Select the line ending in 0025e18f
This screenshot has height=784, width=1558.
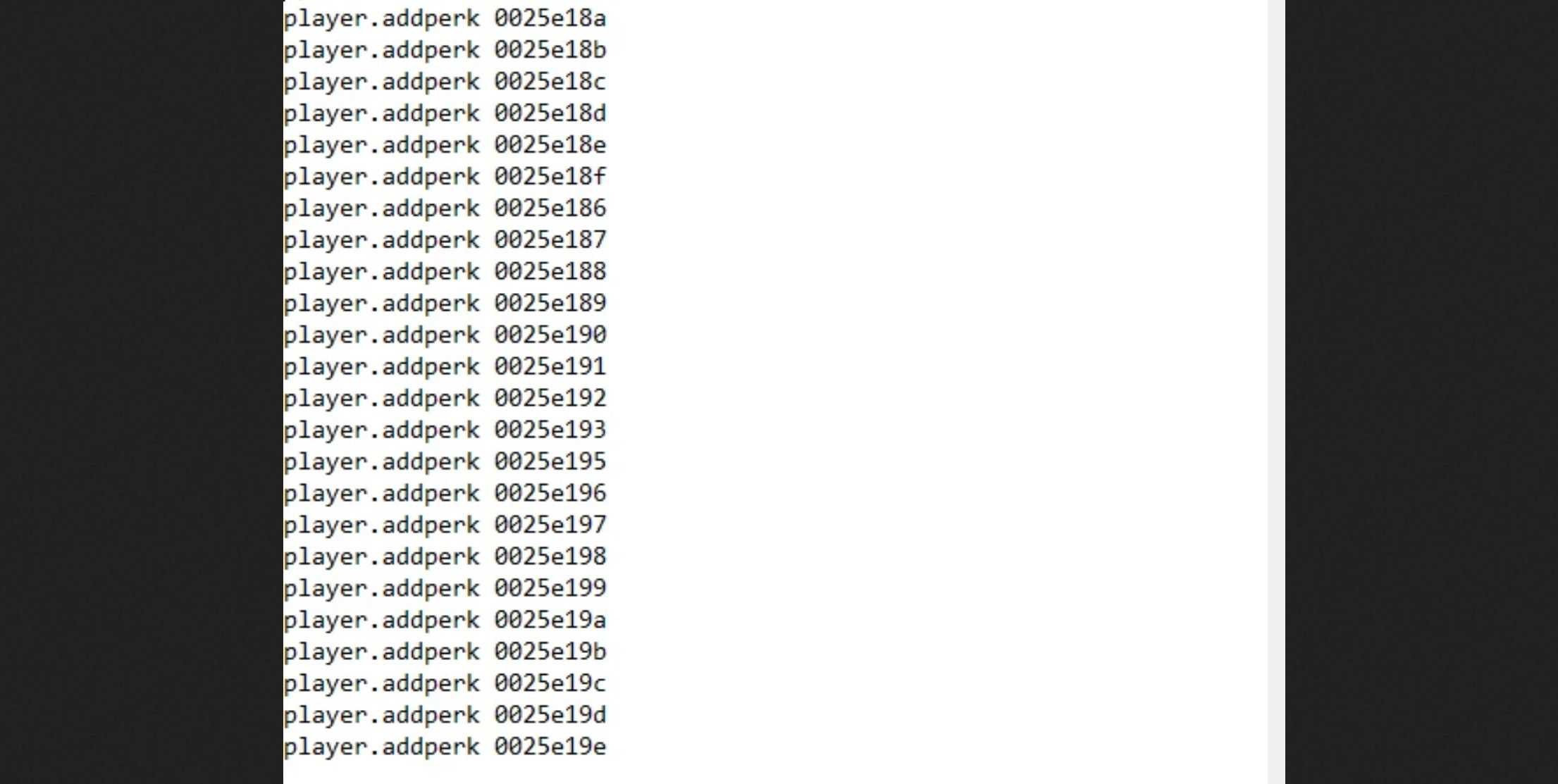[445, 177]
